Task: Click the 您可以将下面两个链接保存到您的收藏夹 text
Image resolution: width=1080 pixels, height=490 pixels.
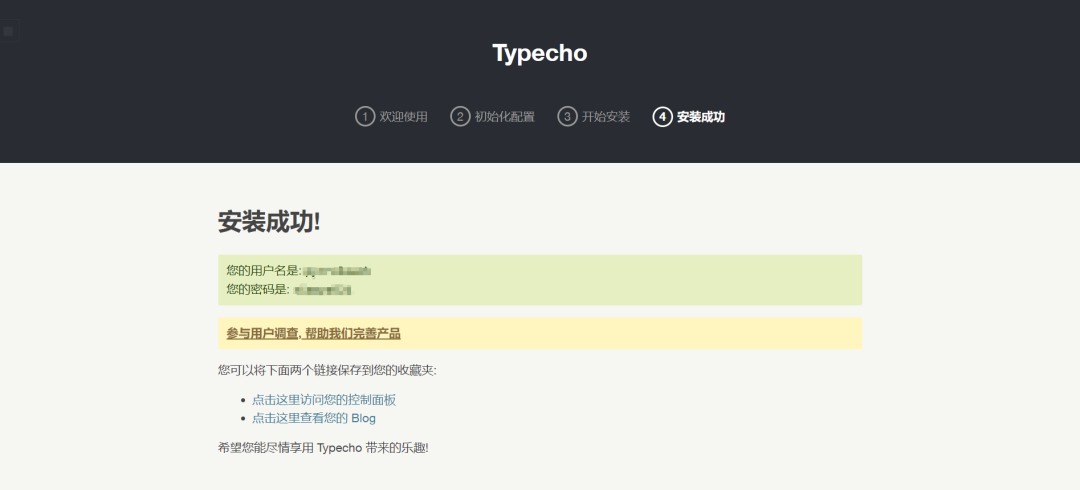Action: (x=327, y=370)
